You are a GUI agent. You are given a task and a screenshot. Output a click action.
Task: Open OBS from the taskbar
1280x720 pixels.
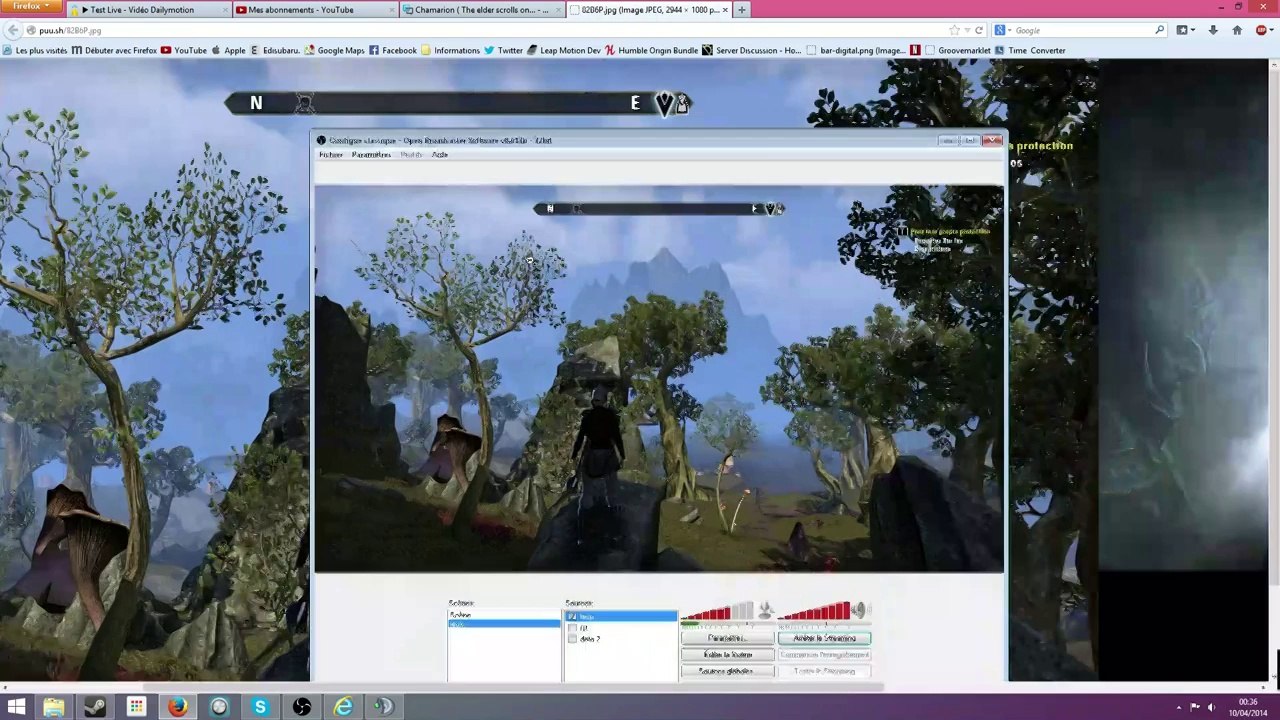coord(301,707)
